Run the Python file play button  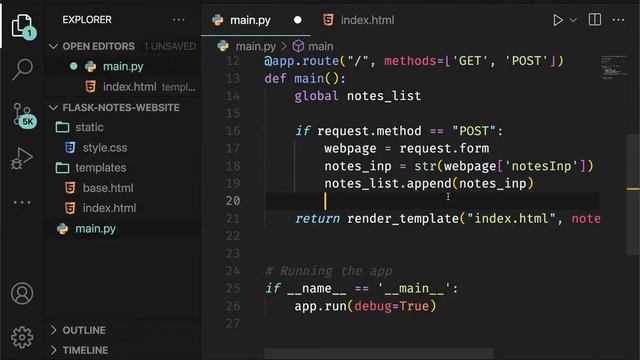coord(558,20)
